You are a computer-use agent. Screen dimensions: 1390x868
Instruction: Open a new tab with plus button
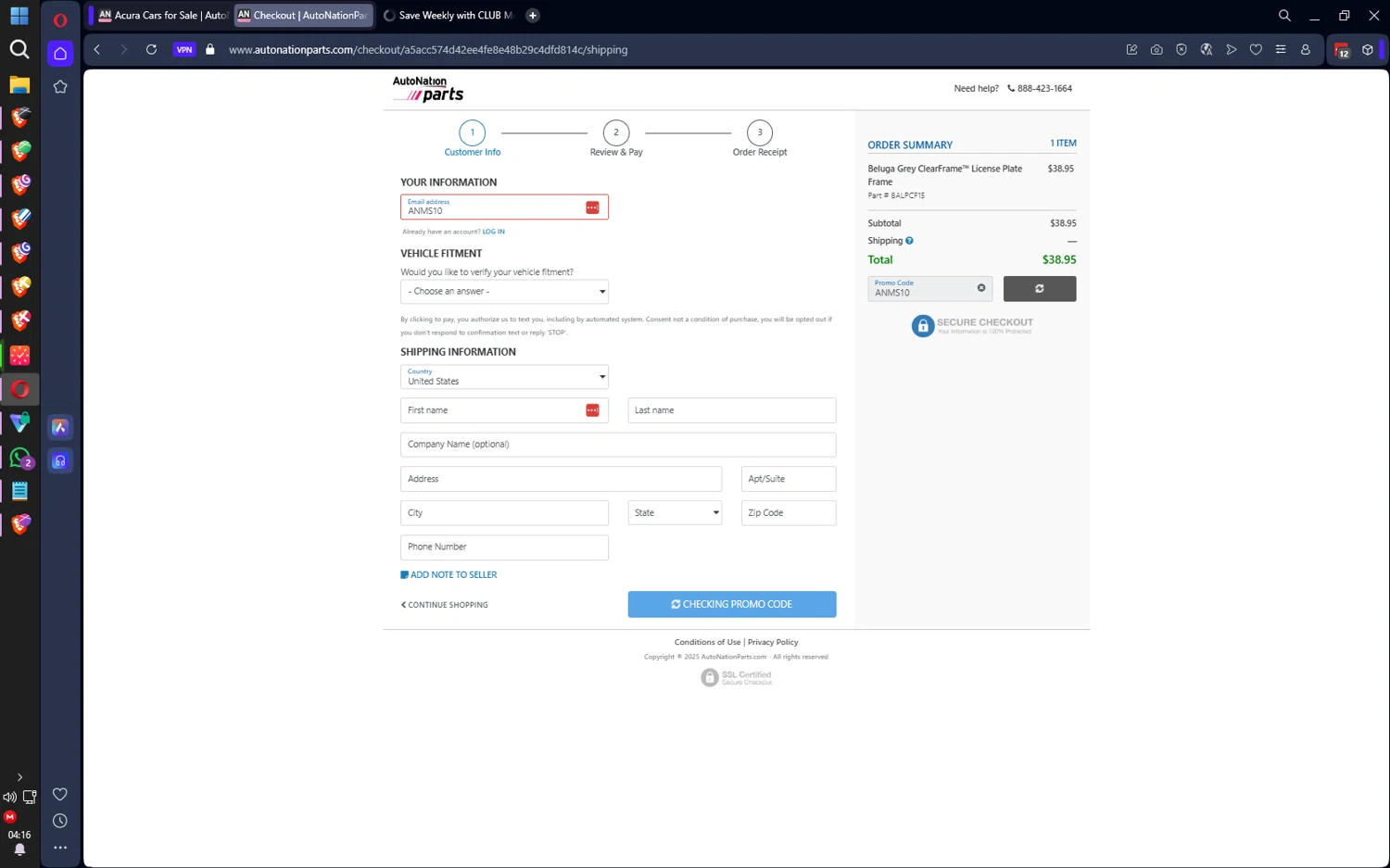click(533, 16)
